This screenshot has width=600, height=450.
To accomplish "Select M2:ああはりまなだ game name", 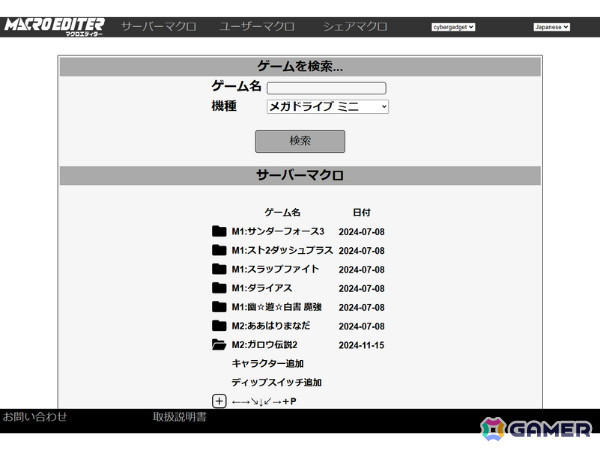I will (x=271, y=326).
